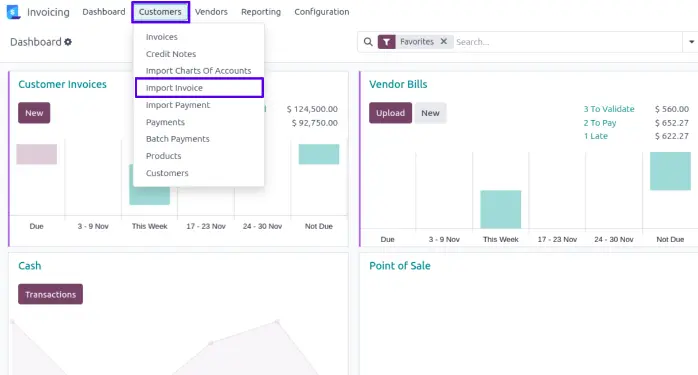Open Batch Payments menu item
The image size is (698, 375).
pyautogui.click(x=178, y=139)
